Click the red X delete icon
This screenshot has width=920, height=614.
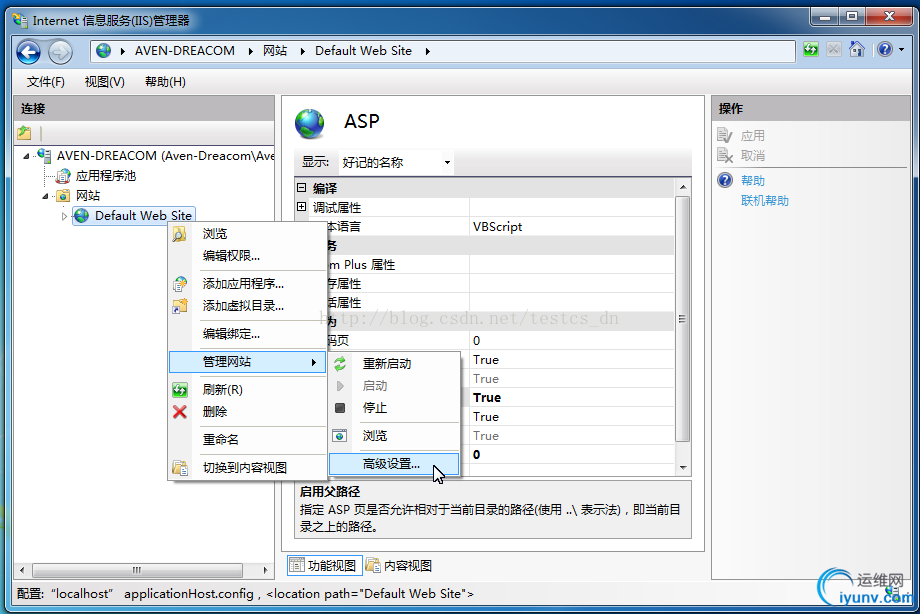click(180, 412)
